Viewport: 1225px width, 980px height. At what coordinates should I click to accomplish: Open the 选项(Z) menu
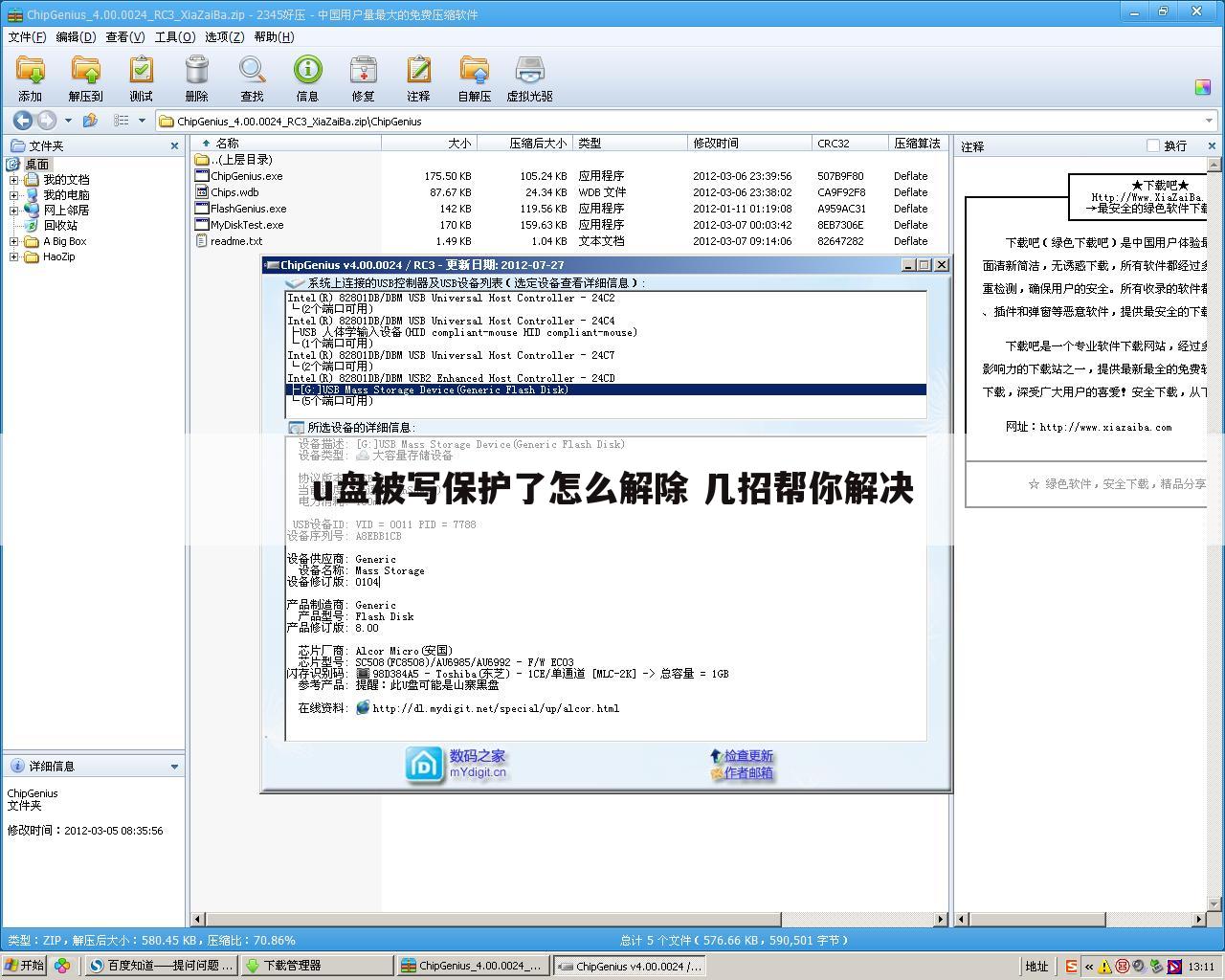click(x=224, y=37)
